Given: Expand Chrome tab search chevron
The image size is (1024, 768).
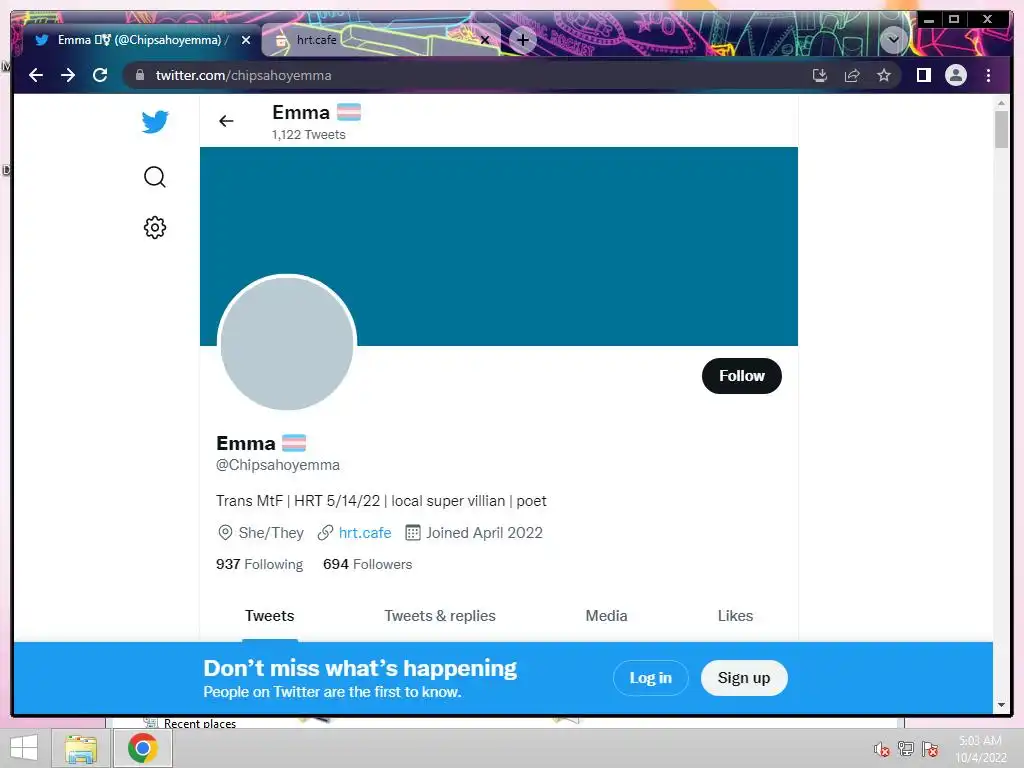Looking at the screenshot, I should [x=893, y=40].
